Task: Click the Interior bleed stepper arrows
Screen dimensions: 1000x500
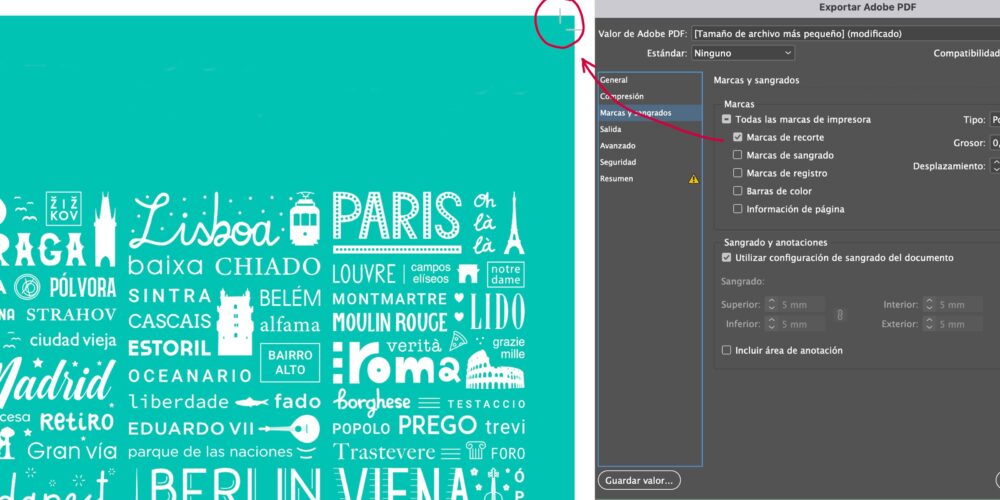Action: point(929,305)
